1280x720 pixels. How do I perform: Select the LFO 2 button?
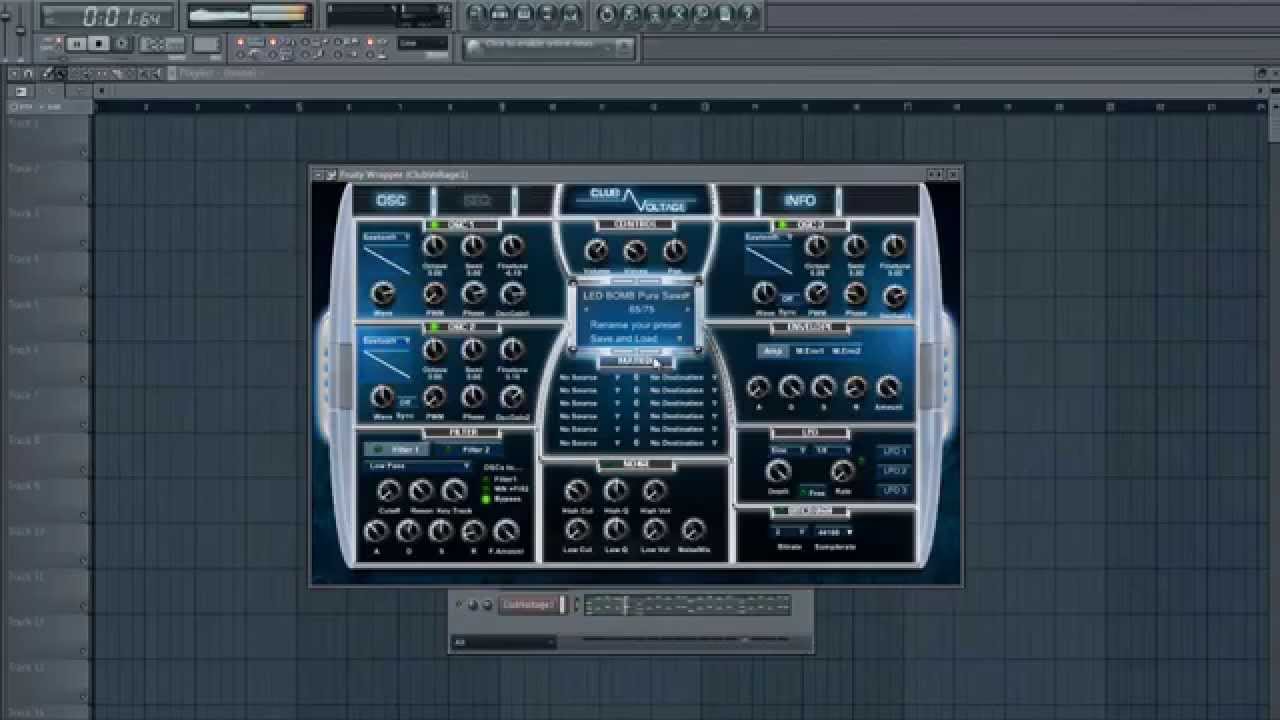pyautogui.click(x=894, y=471)
